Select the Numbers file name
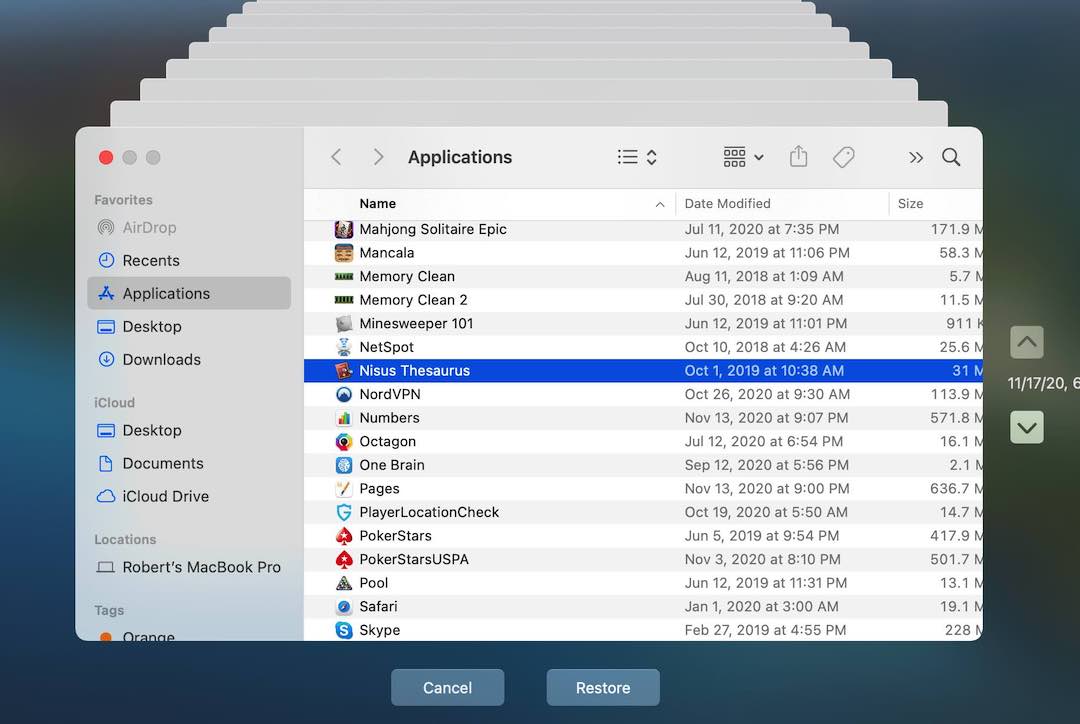This screenshot has height=724, width=1080. pyautogui.click(x=389, y=418)
